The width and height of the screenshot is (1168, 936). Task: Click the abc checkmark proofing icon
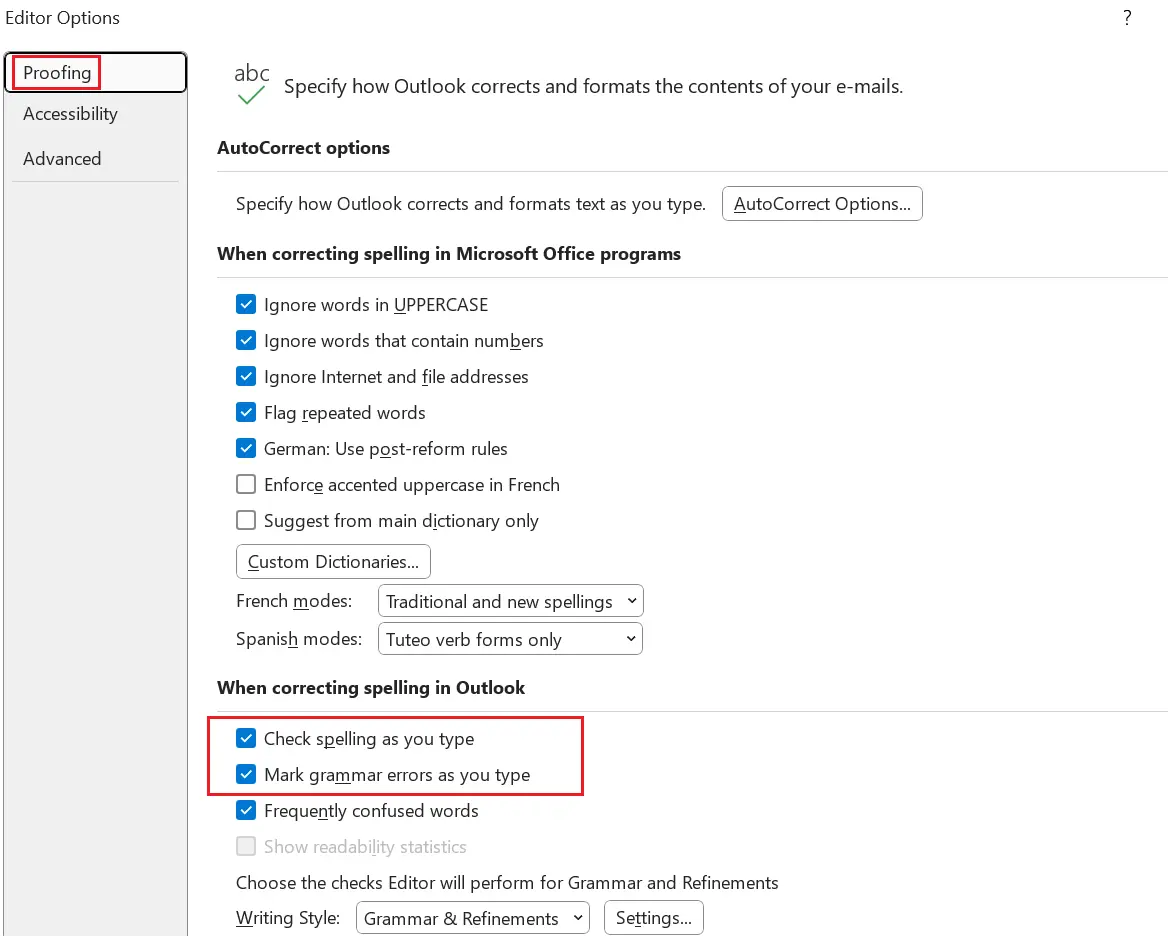point(251,83)
